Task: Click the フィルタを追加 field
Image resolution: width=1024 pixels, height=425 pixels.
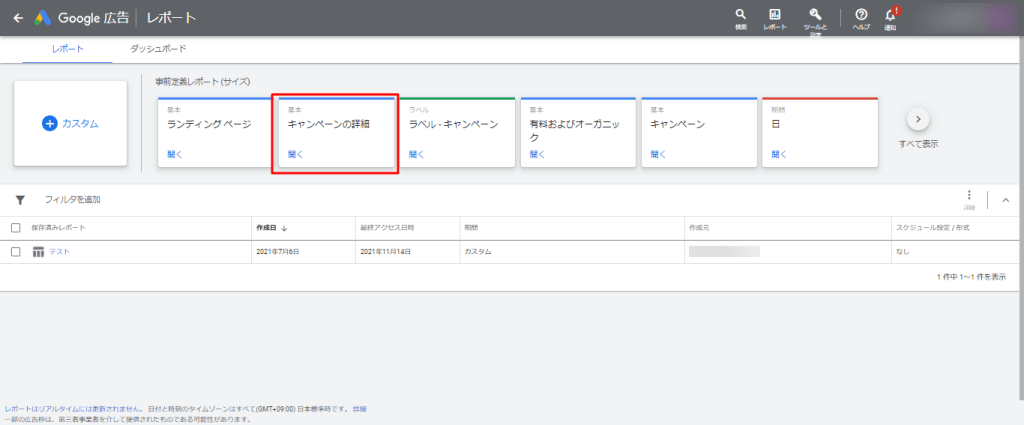Action: tap(72, 200)
